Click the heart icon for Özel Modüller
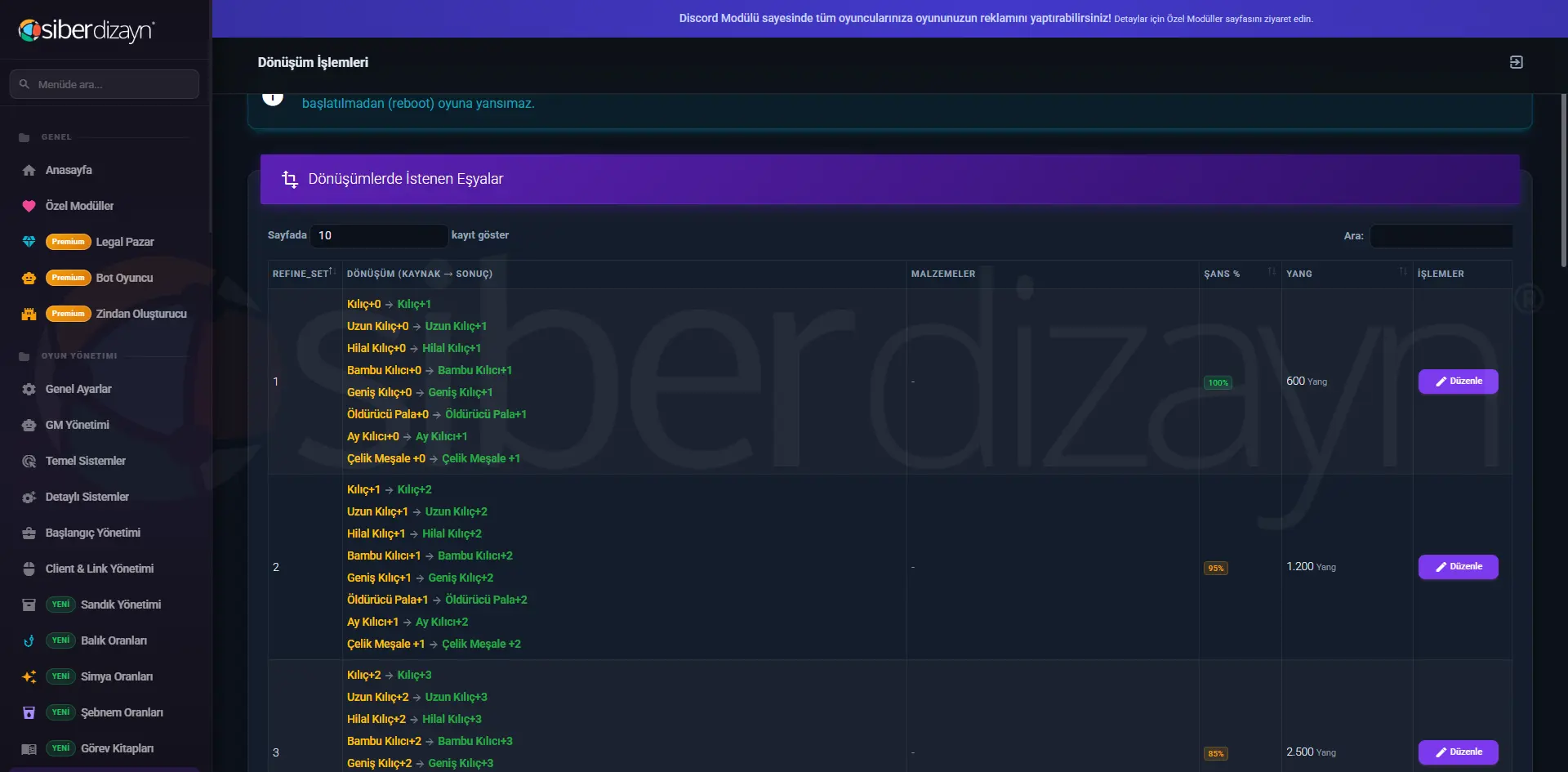 29,206
